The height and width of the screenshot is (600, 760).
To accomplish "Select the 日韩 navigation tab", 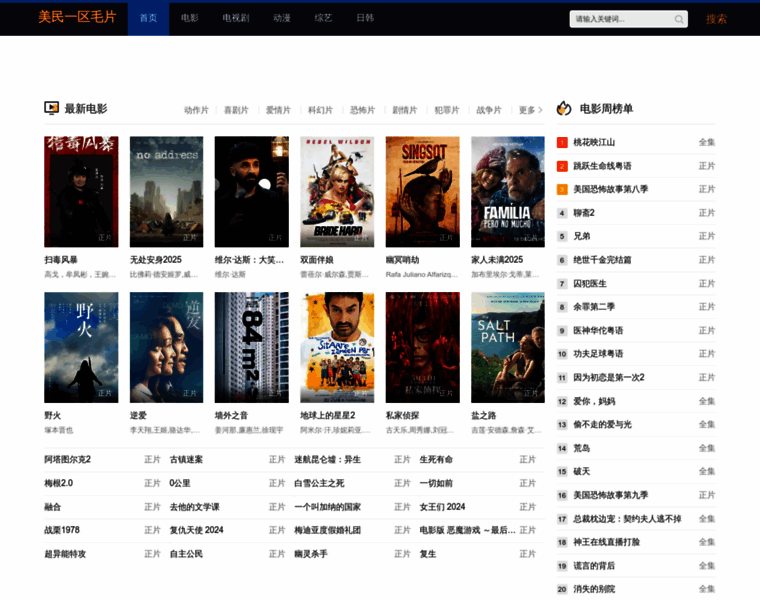I will (365, 18).
